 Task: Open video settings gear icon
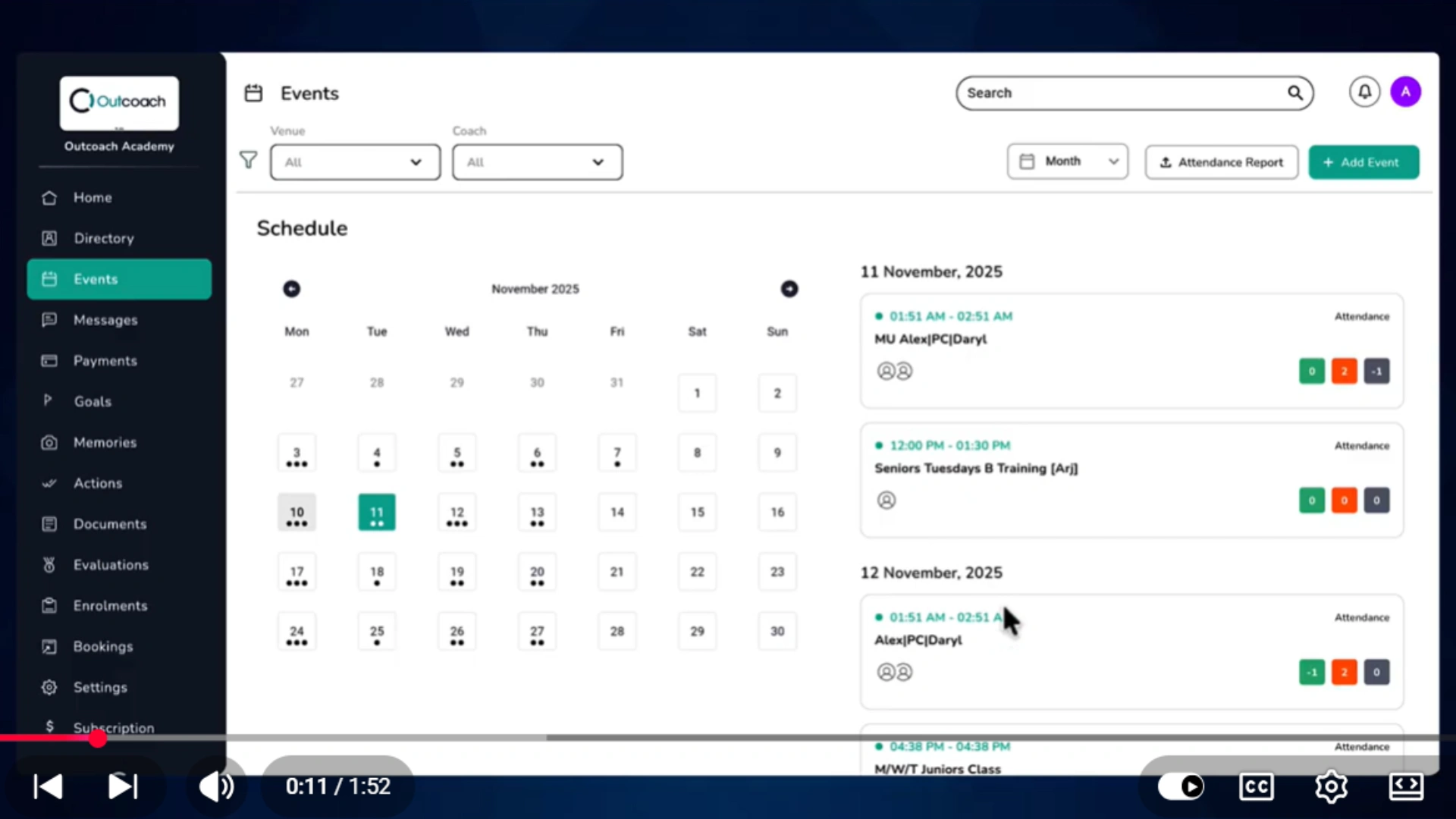point(1331,786)
